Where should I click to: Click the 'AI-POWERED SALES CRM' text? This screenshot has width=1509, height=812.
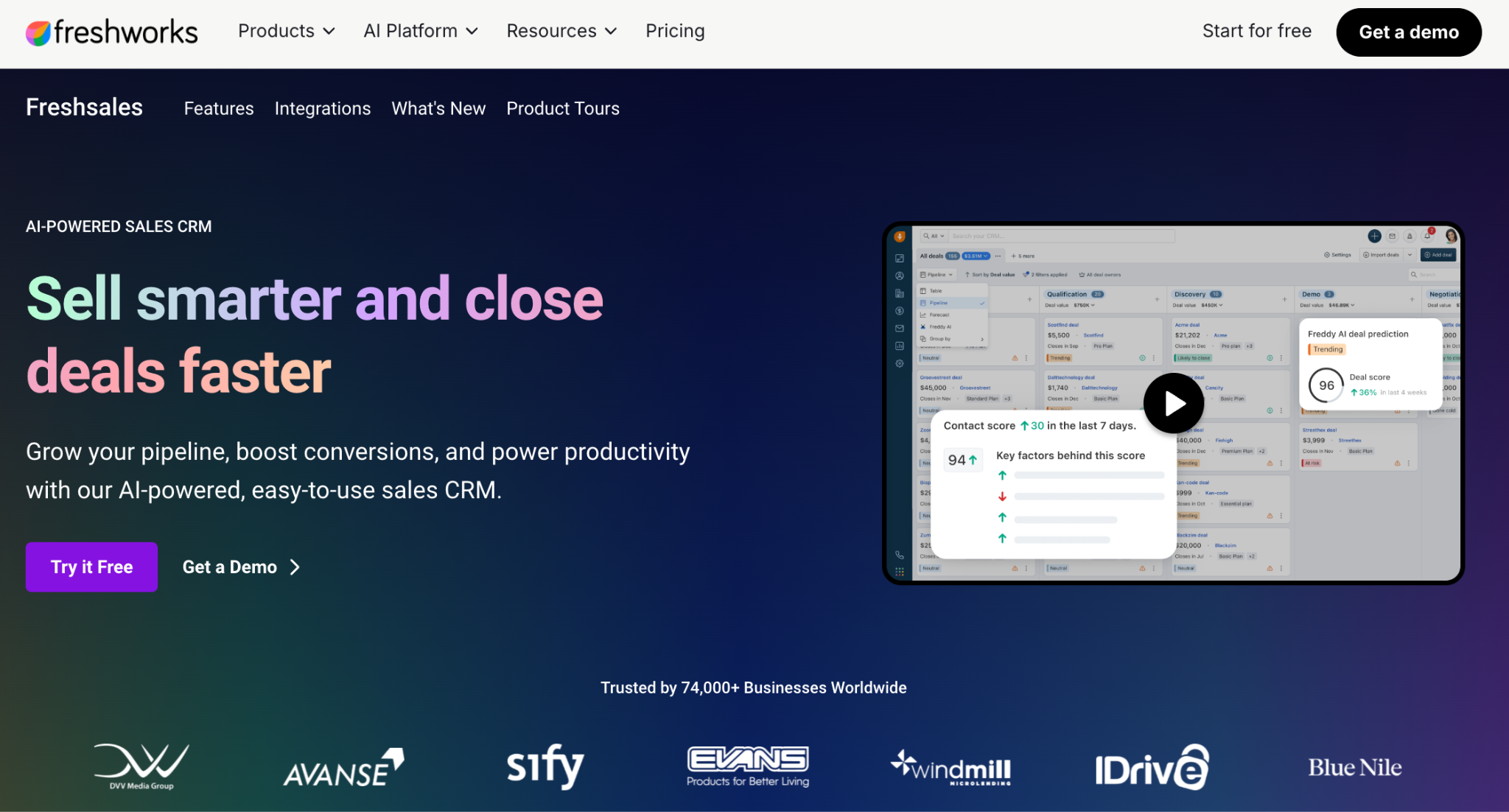click(x=119, y=226)
